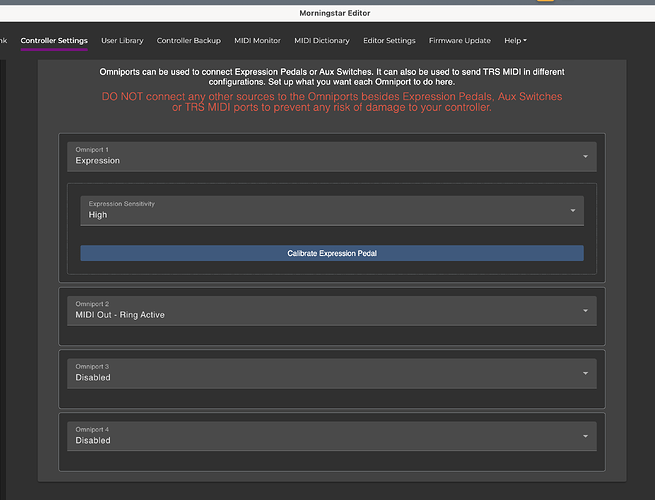Open the Firmware Update tab
655x500 pixels.
click(x=460, y=41)
